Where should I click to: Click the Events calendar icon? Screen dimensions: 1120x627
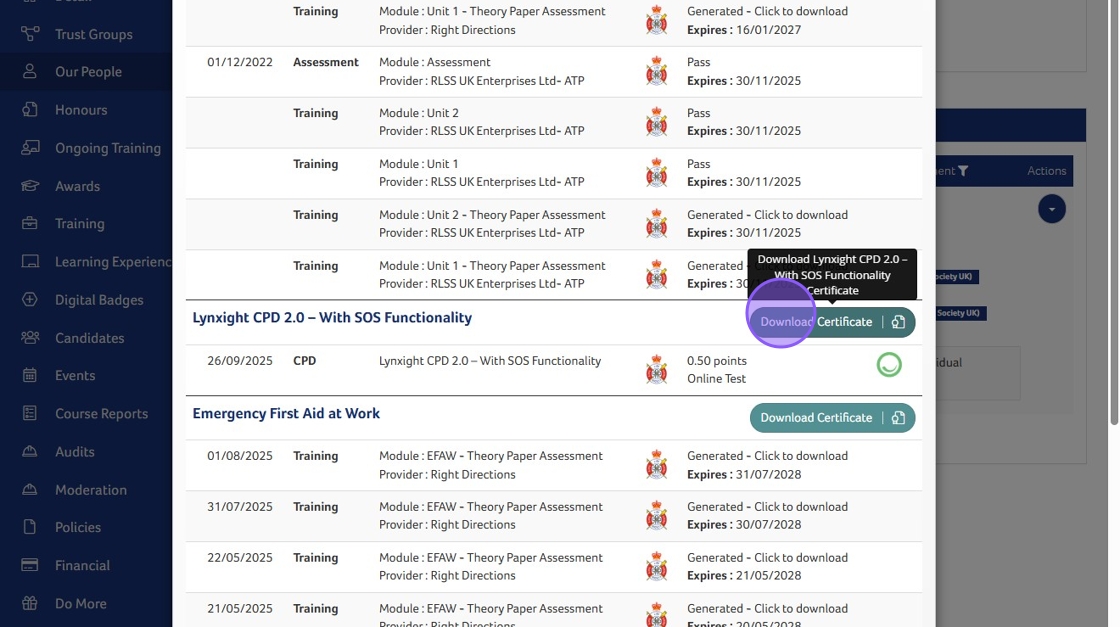click(30, 375)
